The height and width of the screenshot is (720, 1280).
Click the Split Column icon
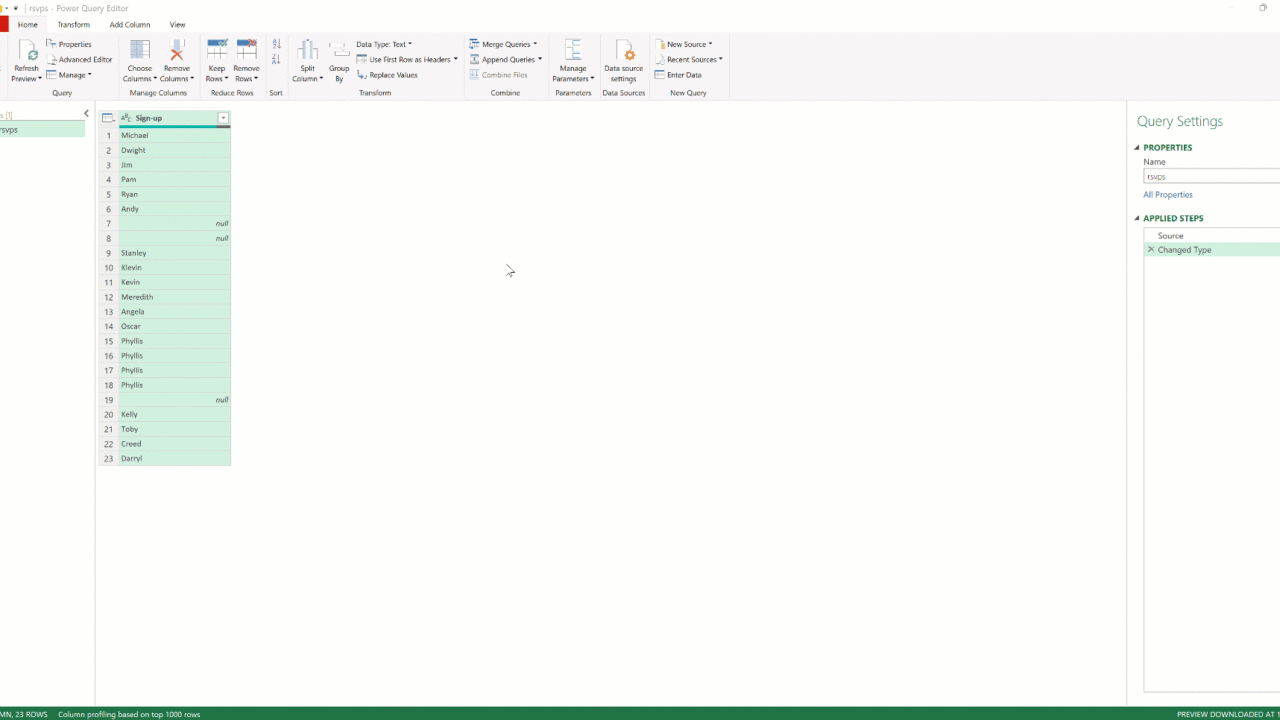point(308,51)
